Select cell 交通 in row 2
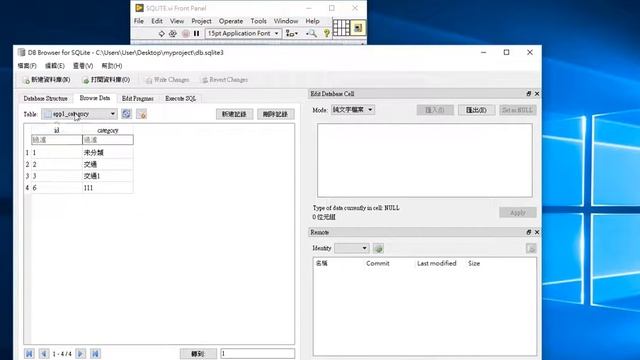The image size is (640, 360). pos(108,164)
